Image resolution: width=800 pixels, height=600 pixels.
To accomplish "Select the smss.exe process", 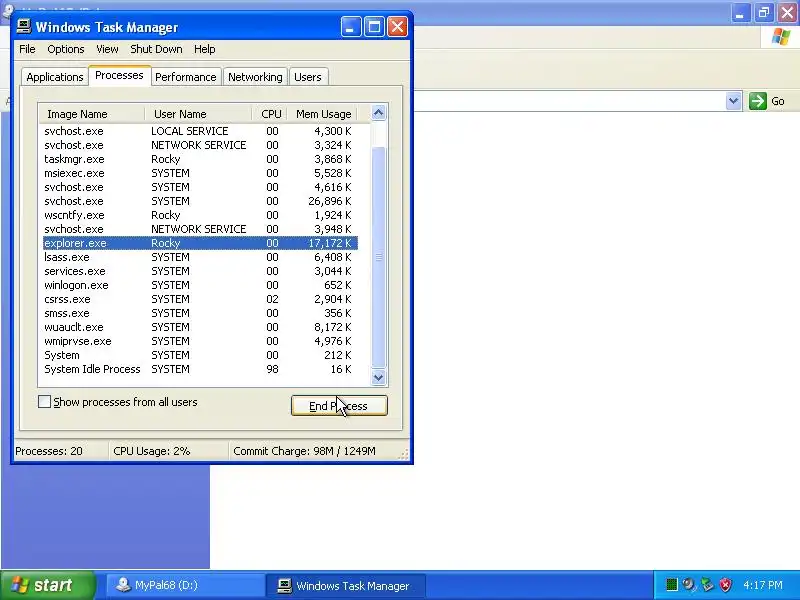I will (200, 313).
